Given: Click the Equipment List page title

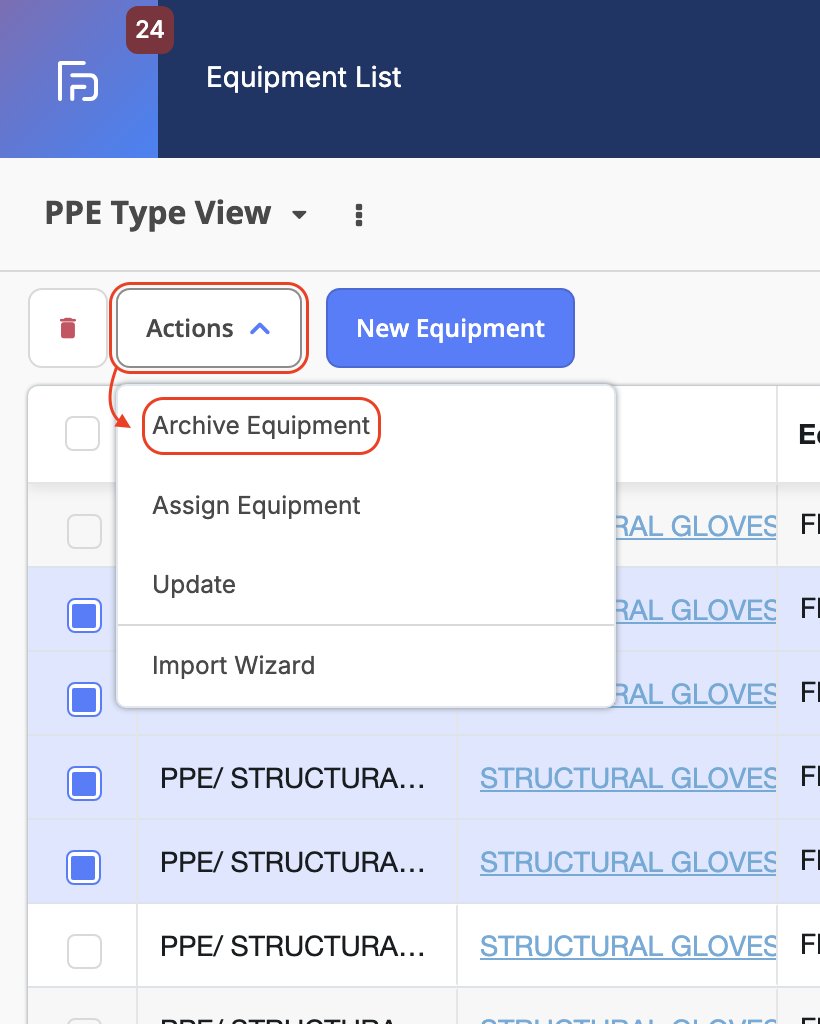Looking at the screenshot, I should coord(304,77).
